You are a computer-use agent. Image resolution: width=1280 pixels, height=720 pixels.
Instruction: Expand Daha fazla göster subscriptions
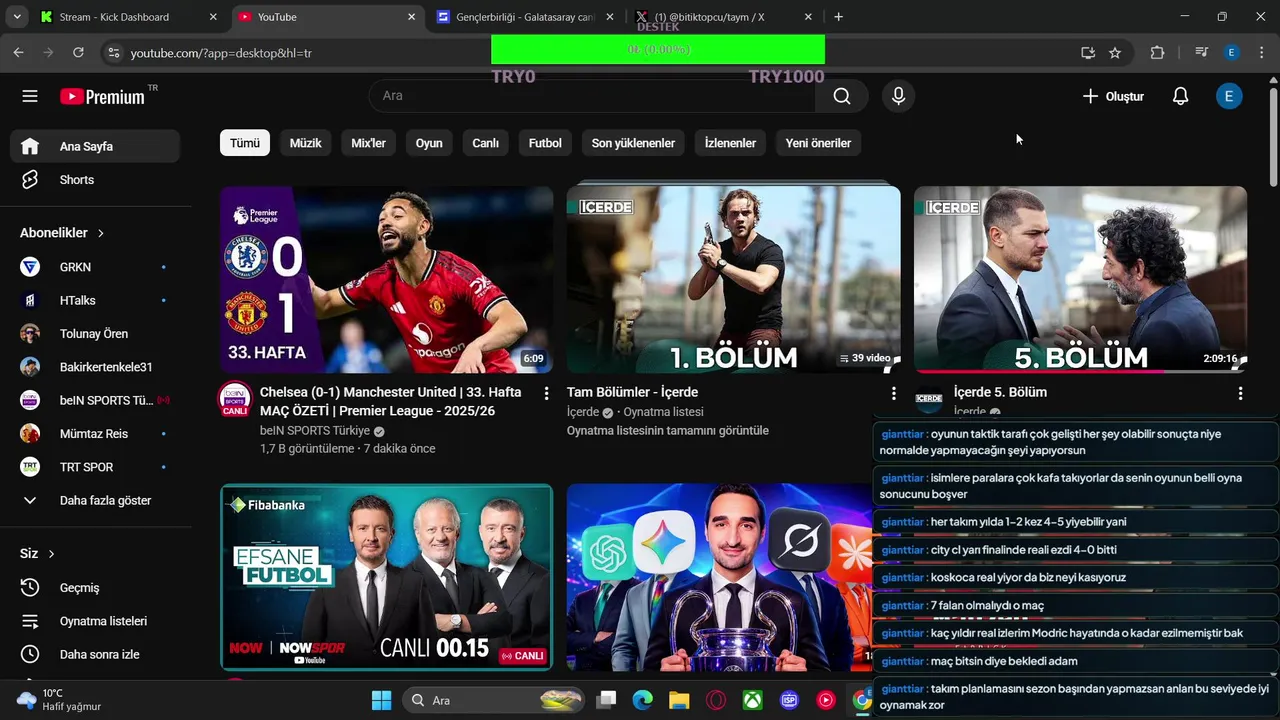95,500
